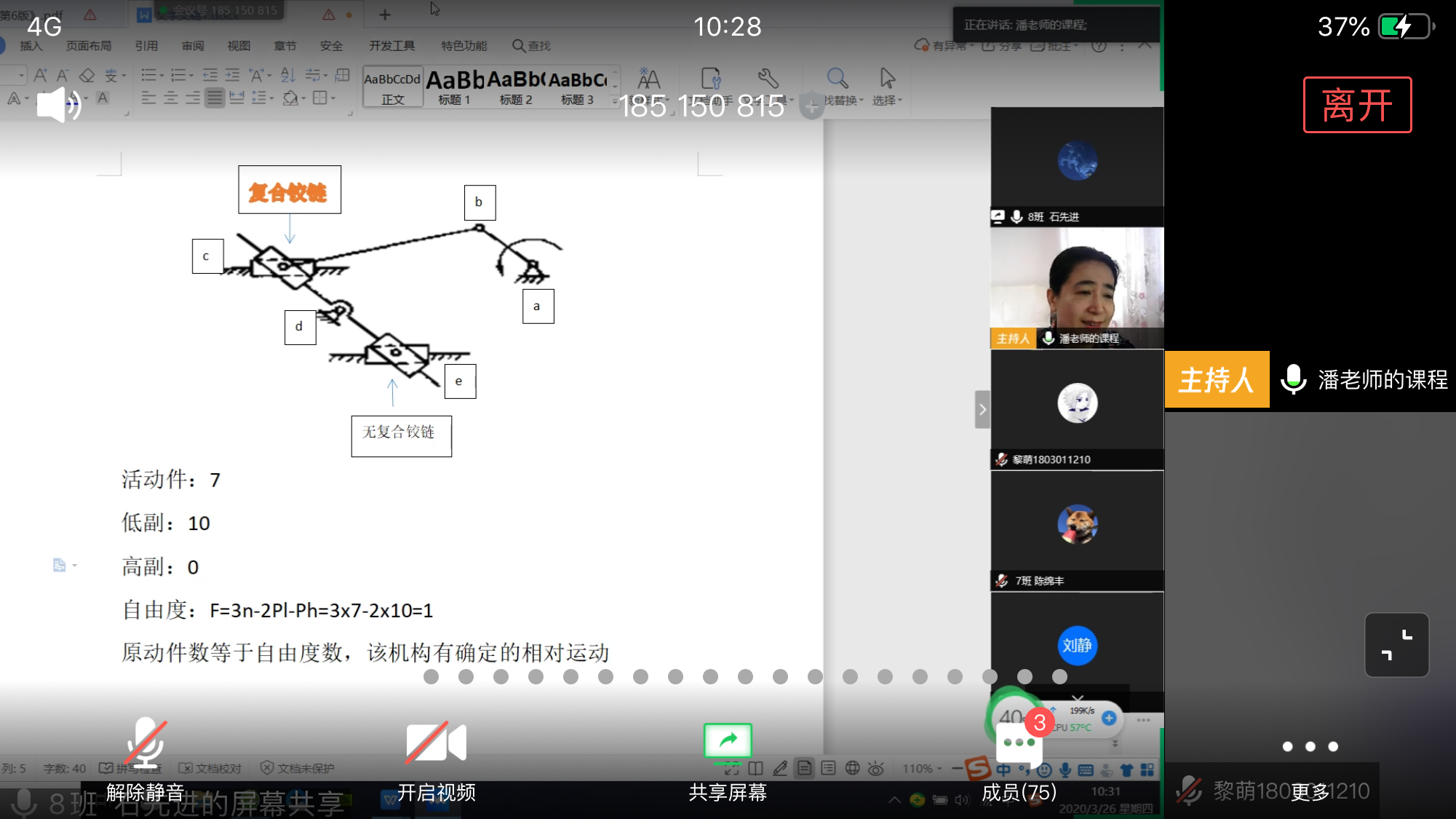This screenshot has height=819, width=1456.
Task: Click distributed alignment icon
Action: click(x=236, y=98)
